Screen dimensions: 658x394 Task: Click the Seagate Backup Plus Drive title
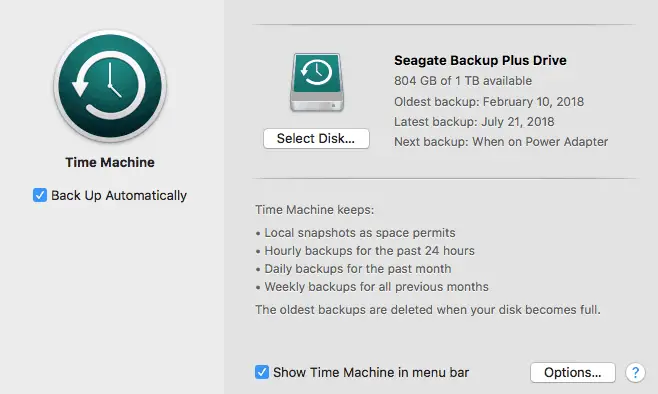(x=480, y=60)
